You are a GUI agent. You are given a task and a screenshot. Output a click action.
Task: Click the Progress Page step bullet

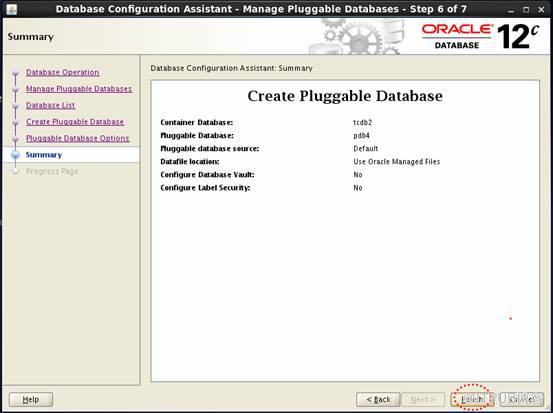15,171
